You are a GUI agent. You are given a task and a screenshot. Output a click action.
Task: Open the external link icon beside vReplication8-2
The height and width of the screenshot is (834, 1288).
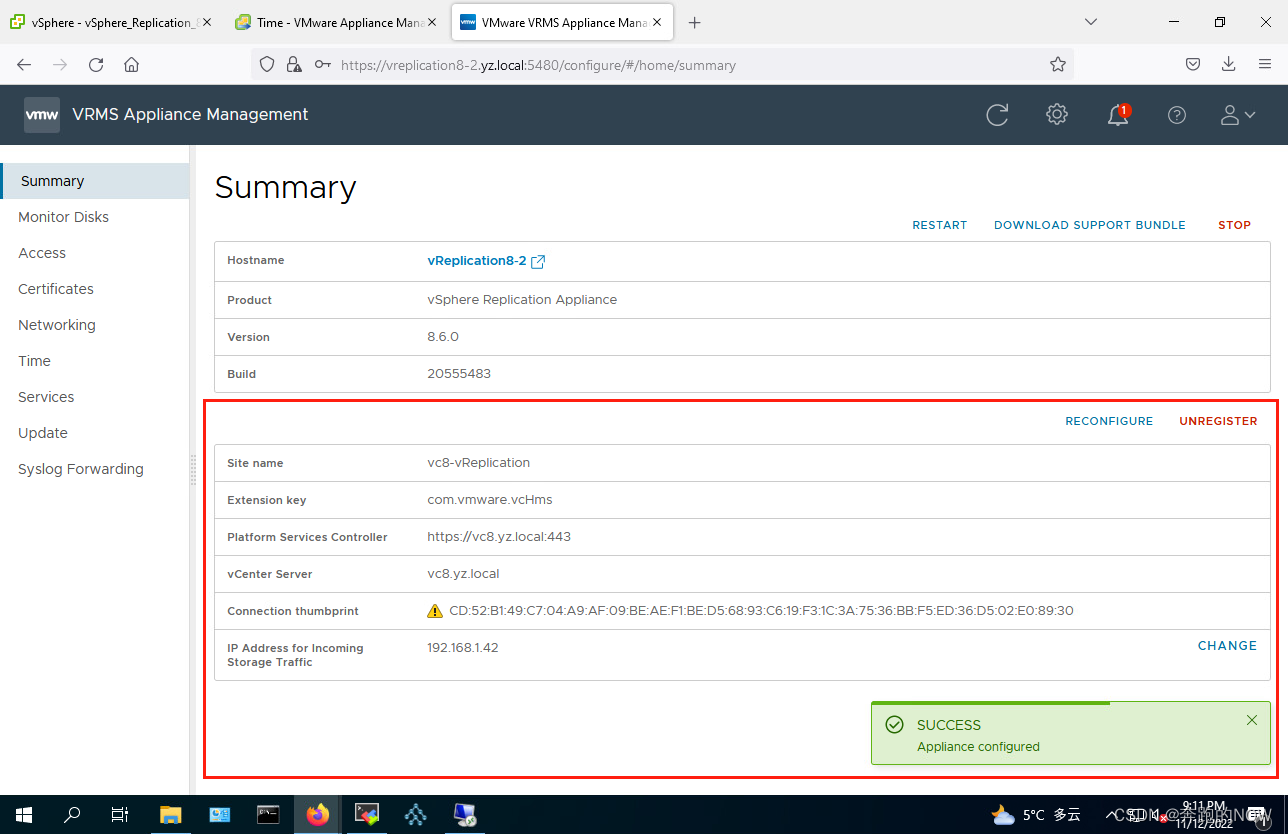(538, 262)
